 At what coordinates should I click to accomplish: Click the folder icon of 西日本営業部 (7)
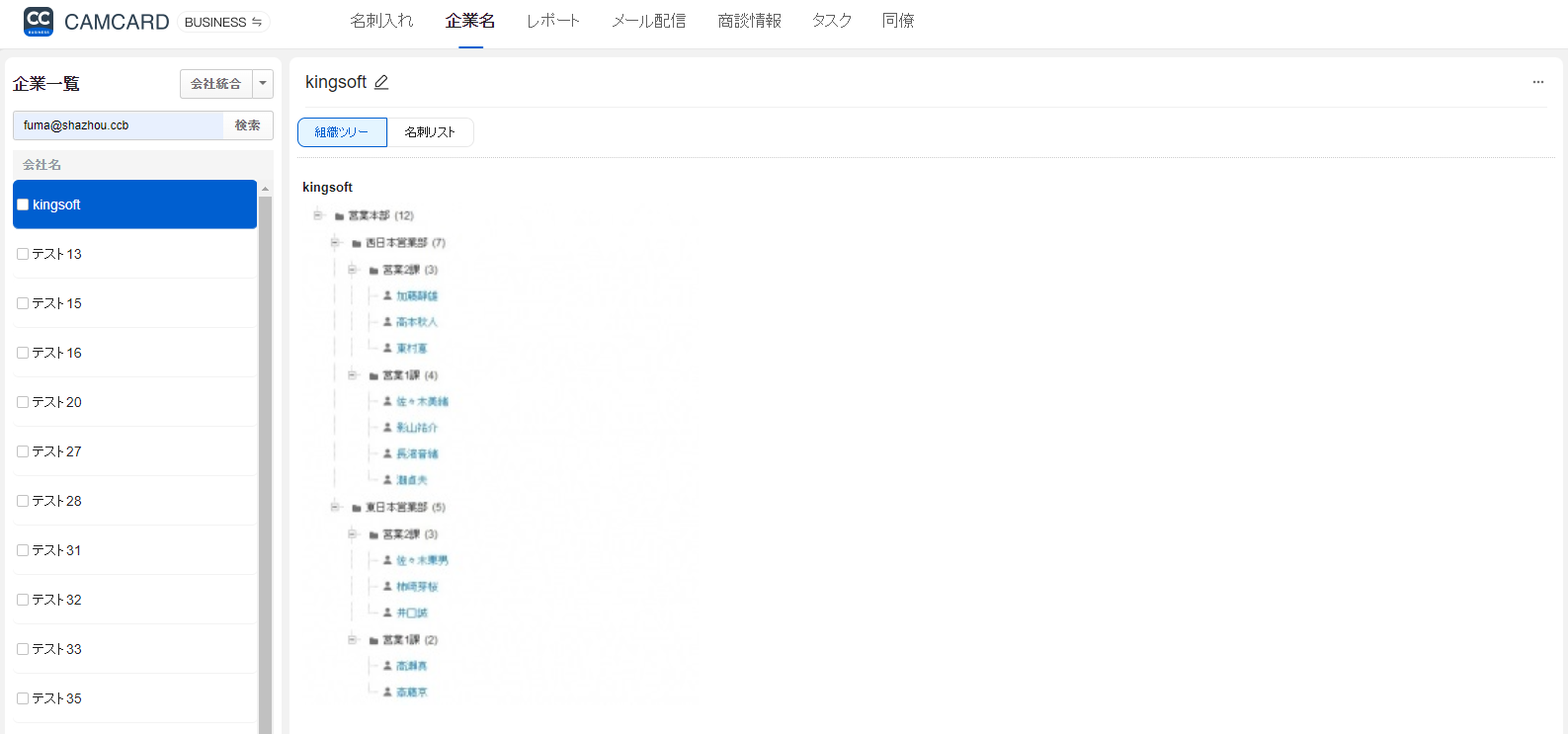click(357, 243)
